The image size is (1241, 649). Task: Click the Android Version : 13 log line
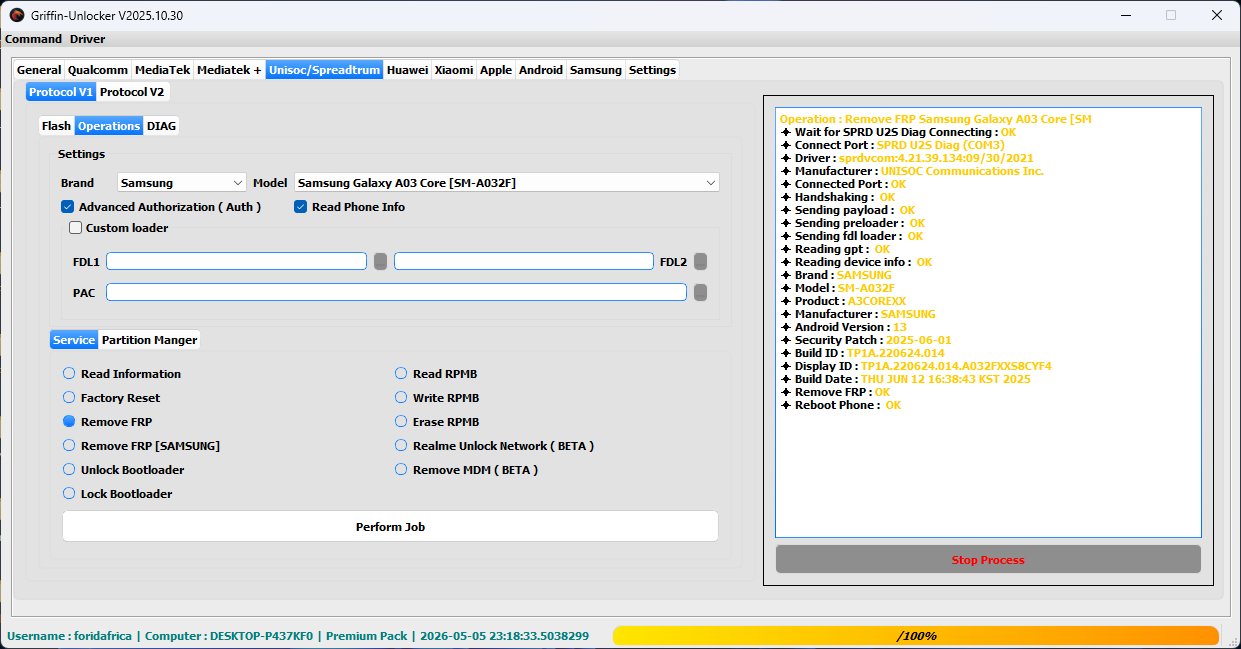[842, 327]
